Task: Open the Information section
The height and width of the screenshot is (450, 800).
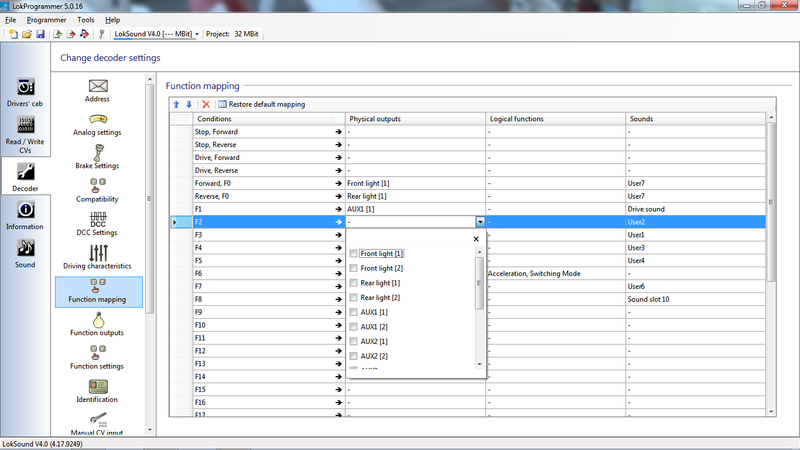Action: 25,215
